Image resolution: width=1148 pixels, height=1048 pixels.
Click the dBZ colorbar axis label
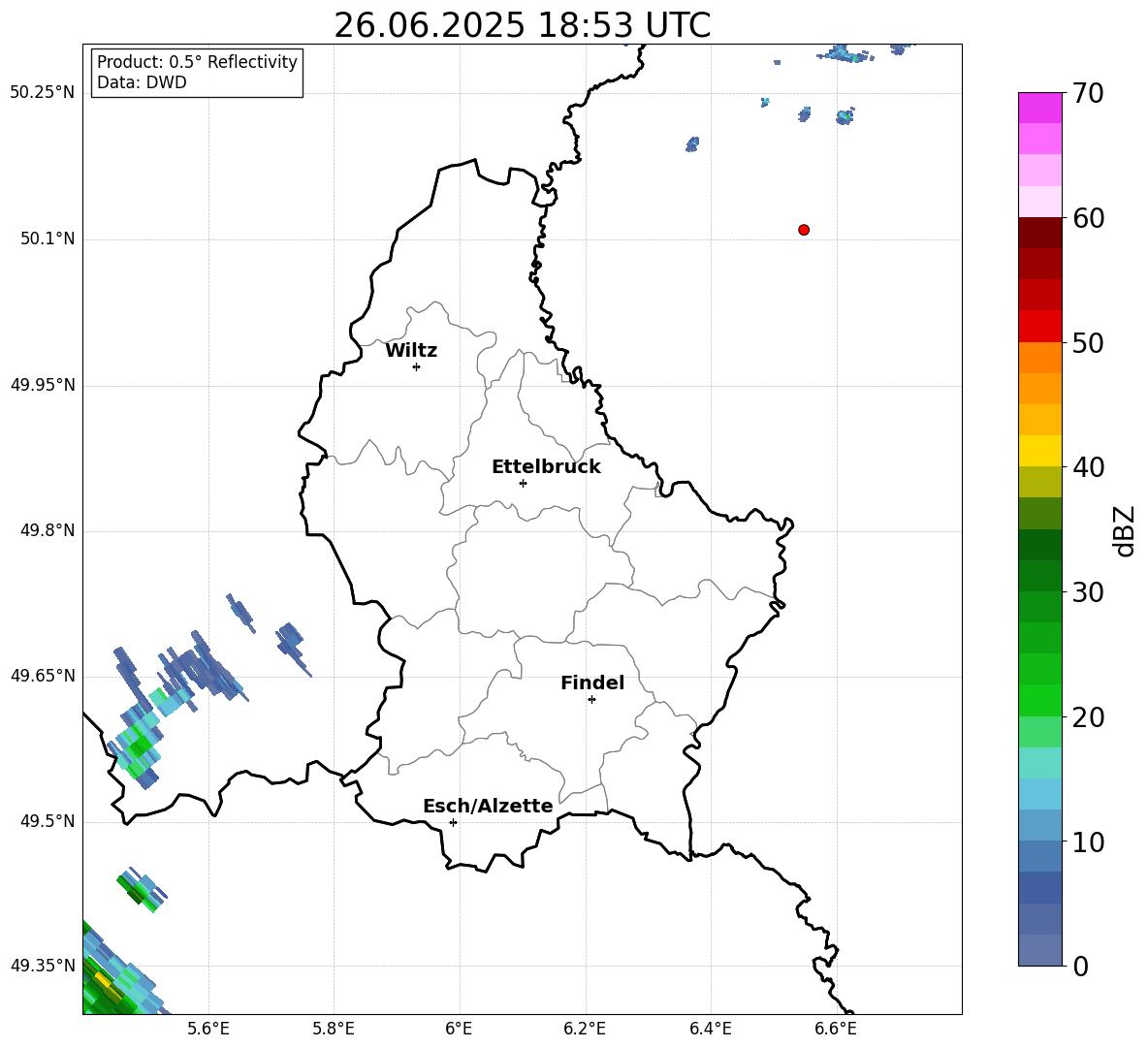pos(1123,530)
